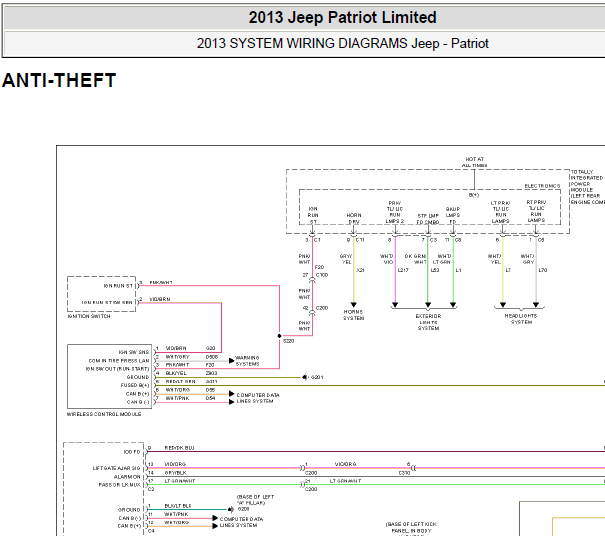Click the S320 splice label

(289, 341)
